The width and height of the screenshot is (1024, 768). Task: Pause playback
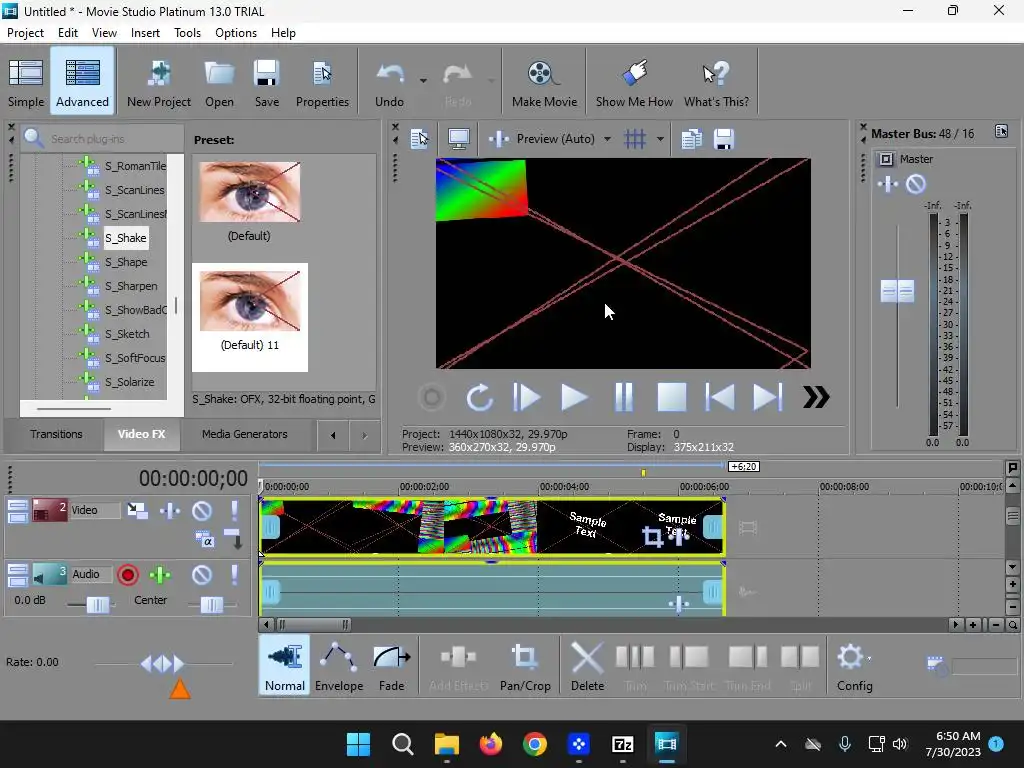tap(624, 397)
